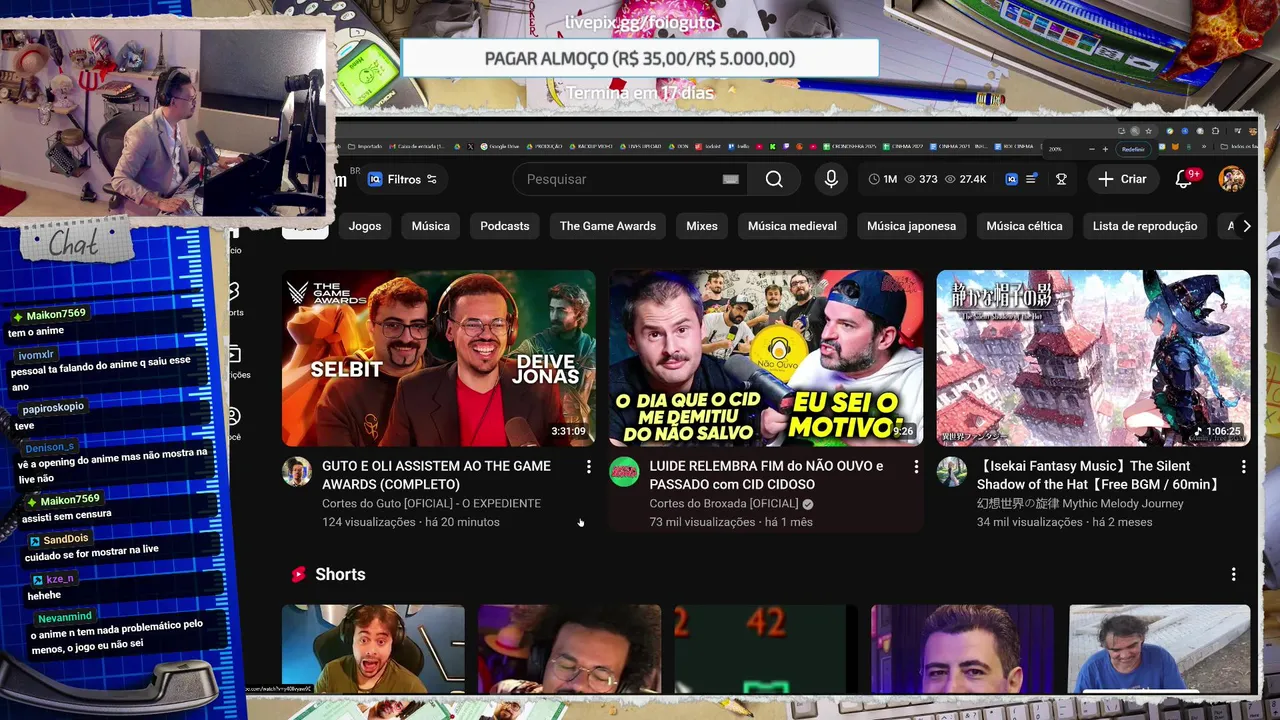This screenshot has width=1280, height=720.
Task: Start voice search with microphone icon
Action: (x=831, y=179)
